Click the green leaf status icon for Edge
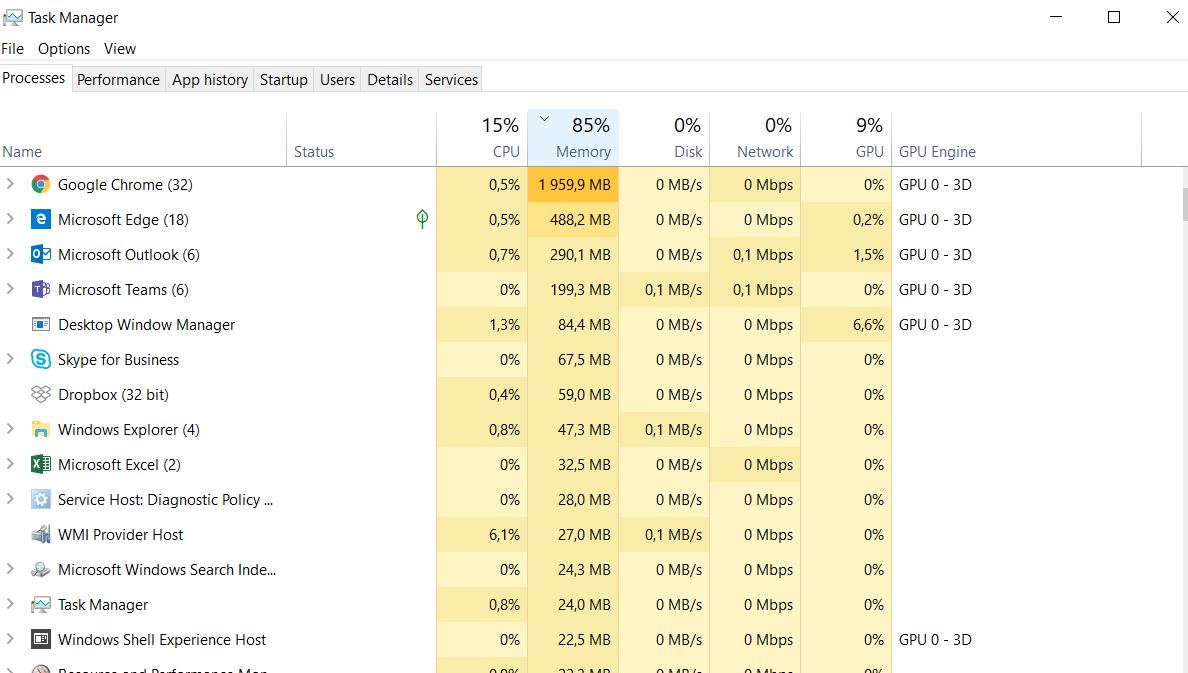Viewport: 1188px width, 673px height. coord(422,219)
